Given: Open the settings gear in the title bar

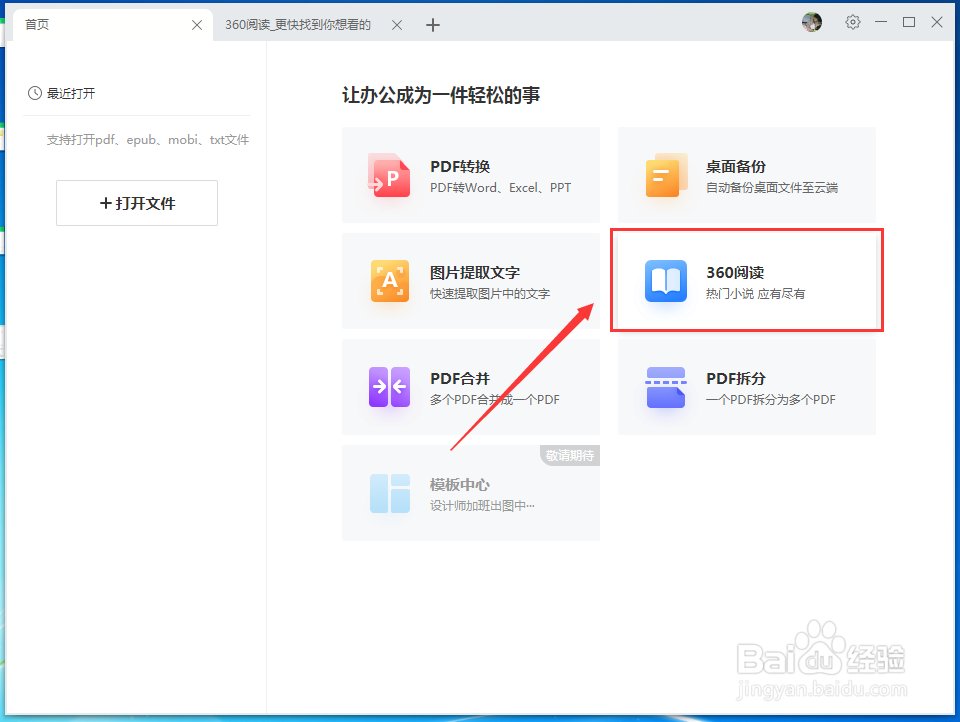Looking at the screenshot, I should click(852, 22).
